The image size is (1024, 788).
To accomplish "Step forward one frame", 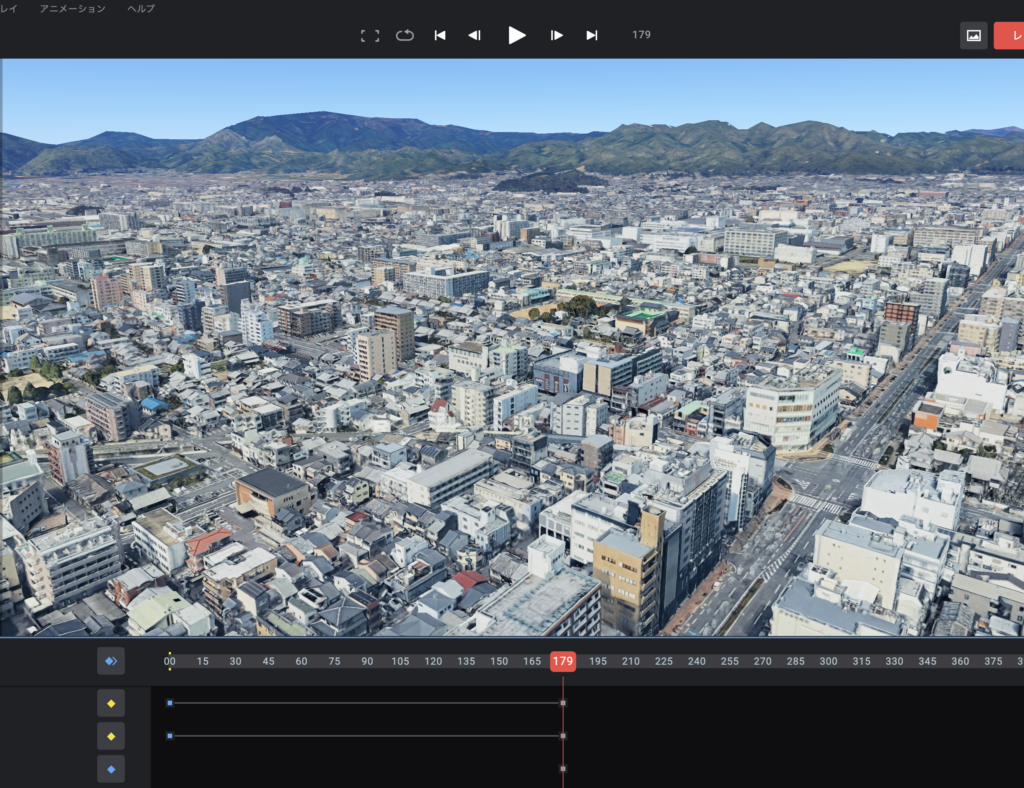I will 557,35.
